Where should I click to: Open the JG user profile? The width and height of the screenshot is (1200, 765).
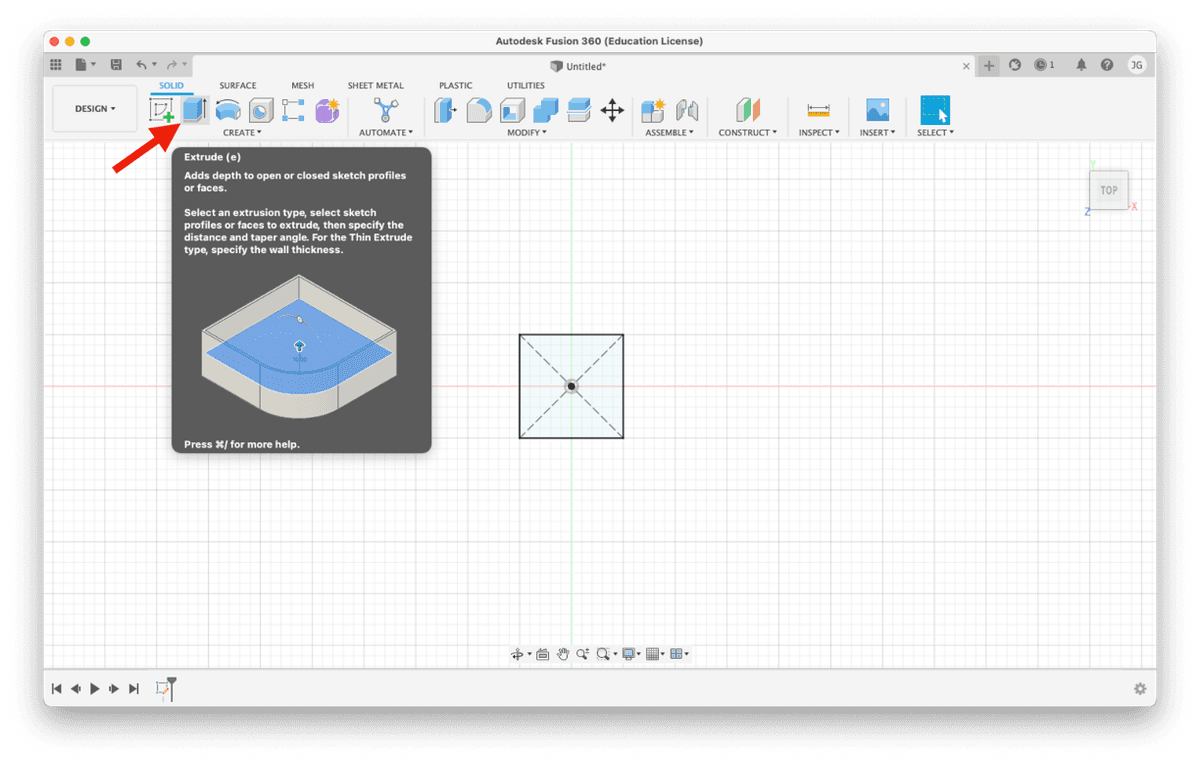(x=1137, y=65)
